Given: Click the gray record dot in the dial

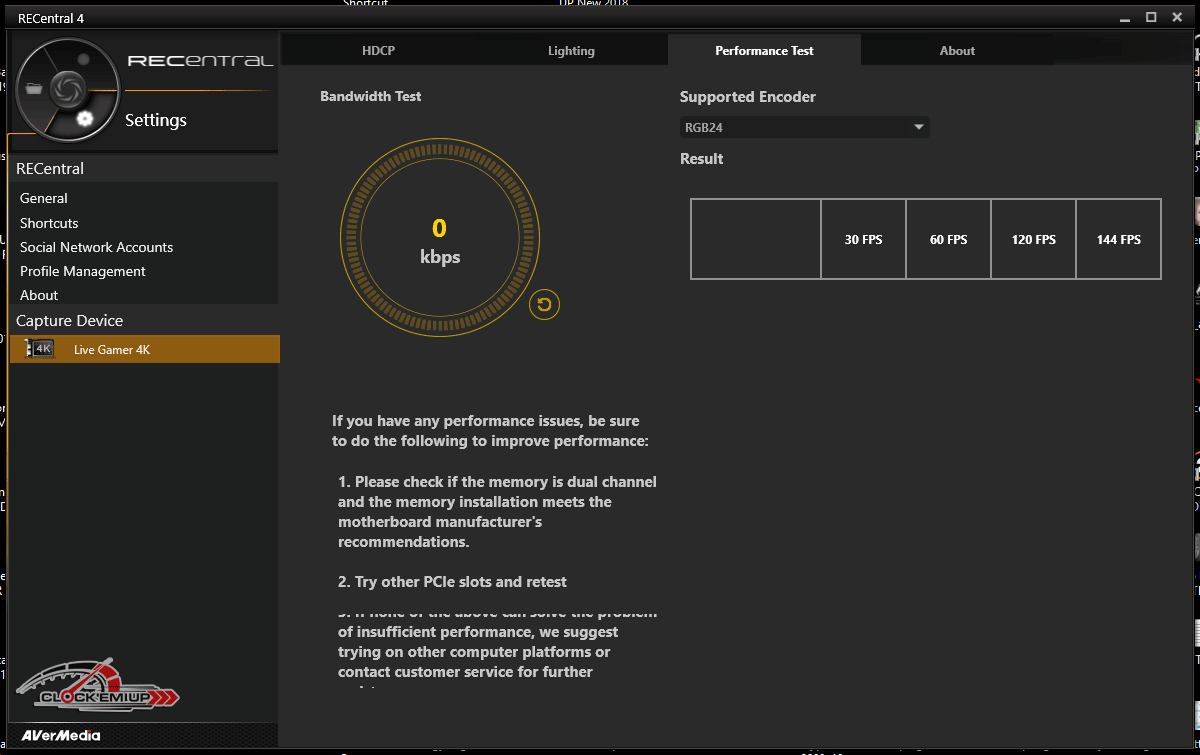Looking at the screenshot, I should (x=84, y=59).
